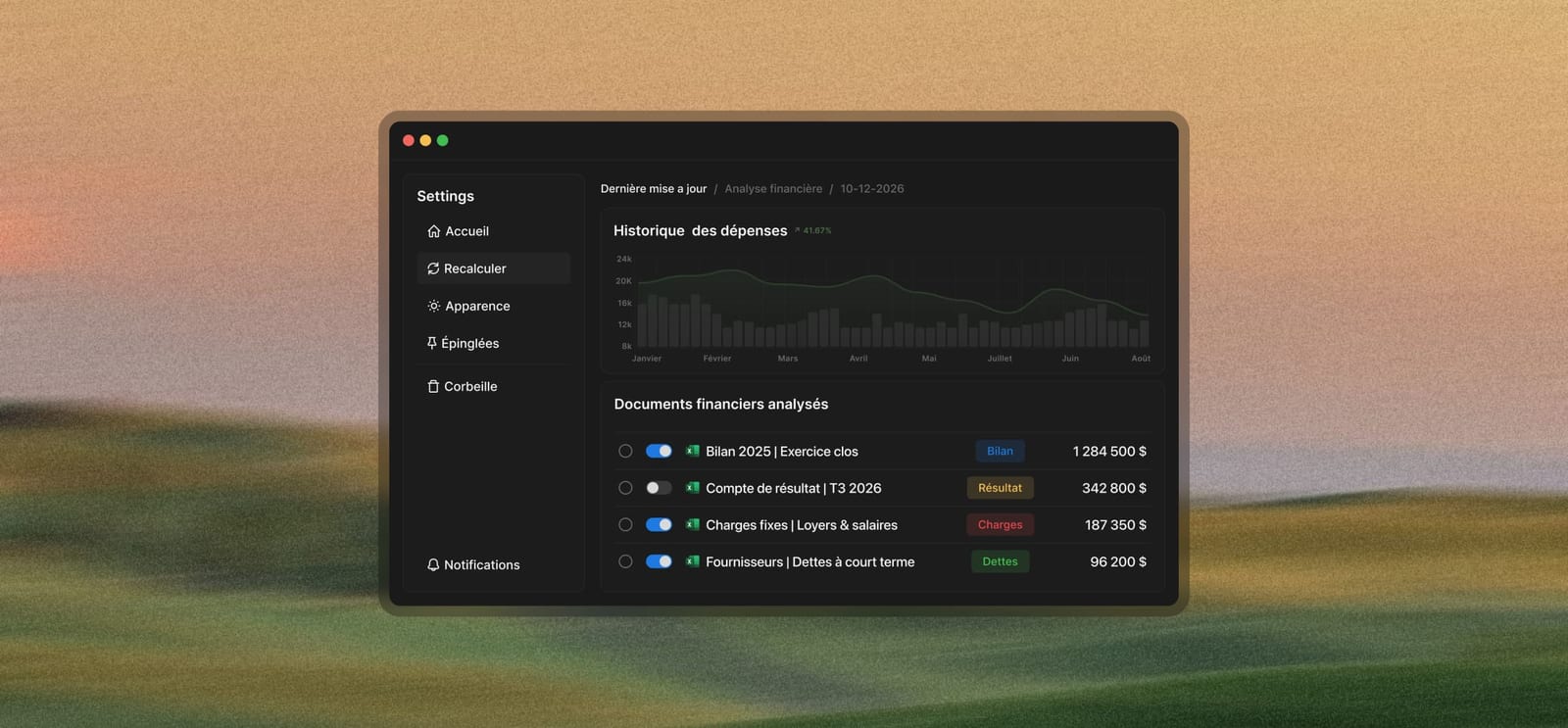Turn off the Charges fixes toggle
Screen dimensions: 1568x728
coord(659,524)
